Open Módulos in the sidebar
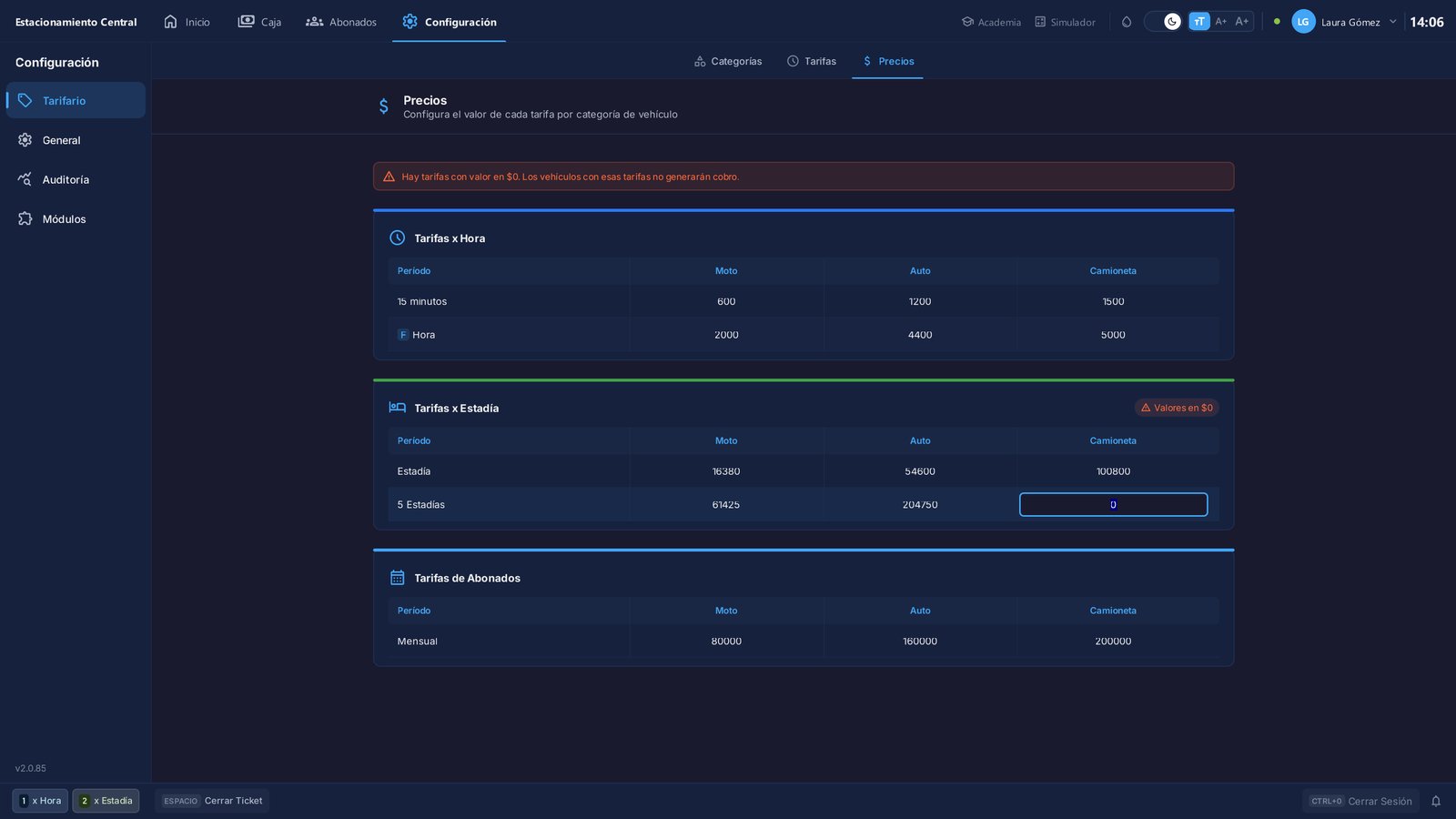 [x=76, y=218]
